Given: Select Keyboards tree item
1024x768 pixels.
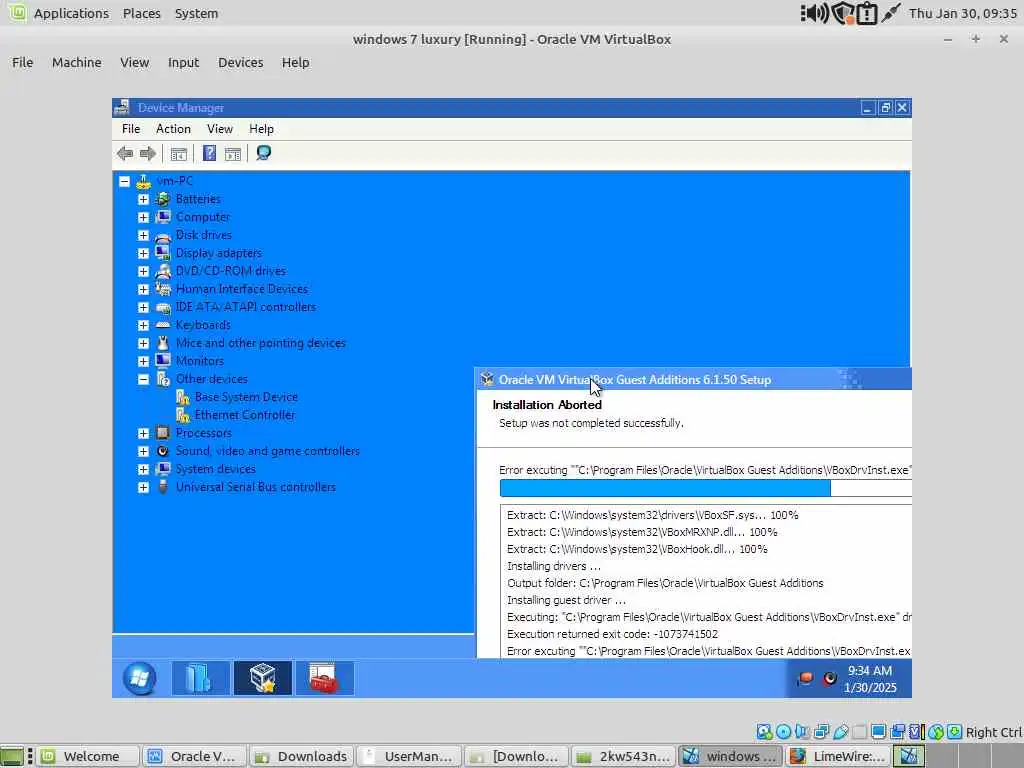Looking at the screenshot, I should click(202, 325).
